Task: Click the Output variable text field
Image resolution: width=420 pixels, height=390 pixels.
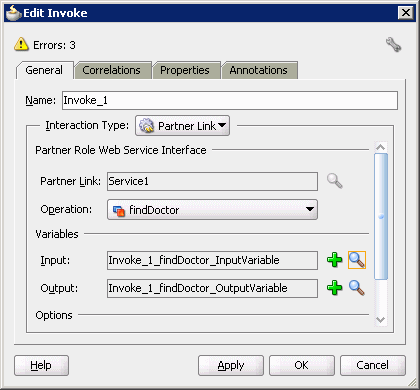Action: click(x=212, y=288)
